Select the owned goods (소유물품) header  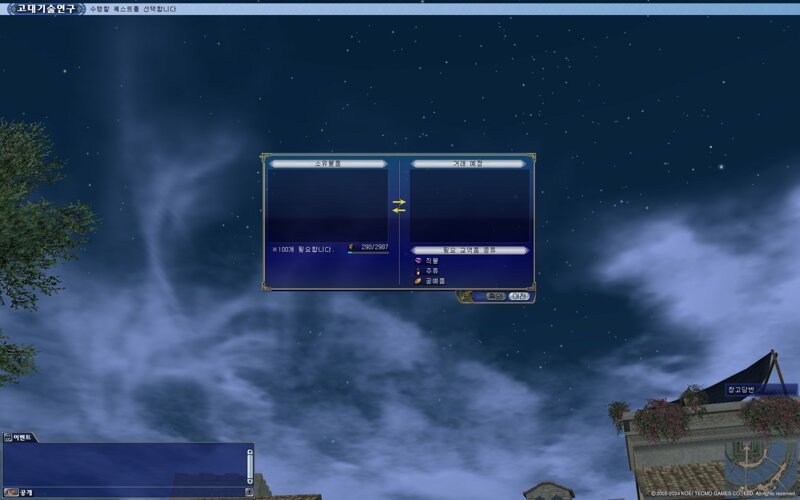click(x=328, y=164)
